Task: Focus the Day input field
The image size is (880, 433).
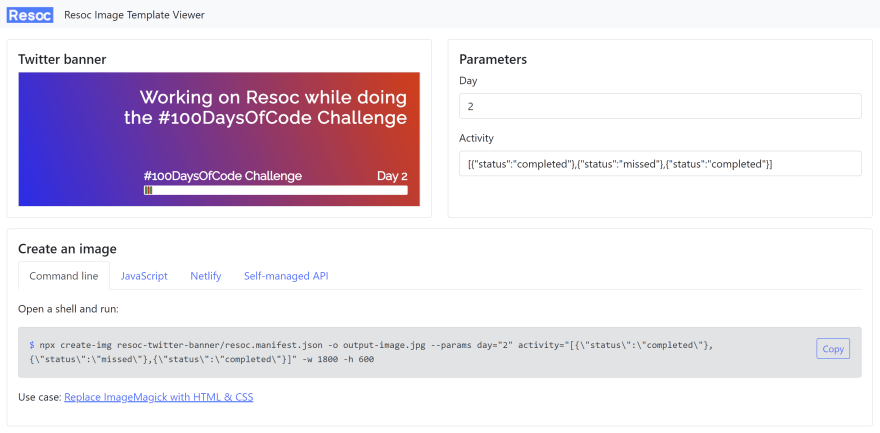Action: [660, 106]
